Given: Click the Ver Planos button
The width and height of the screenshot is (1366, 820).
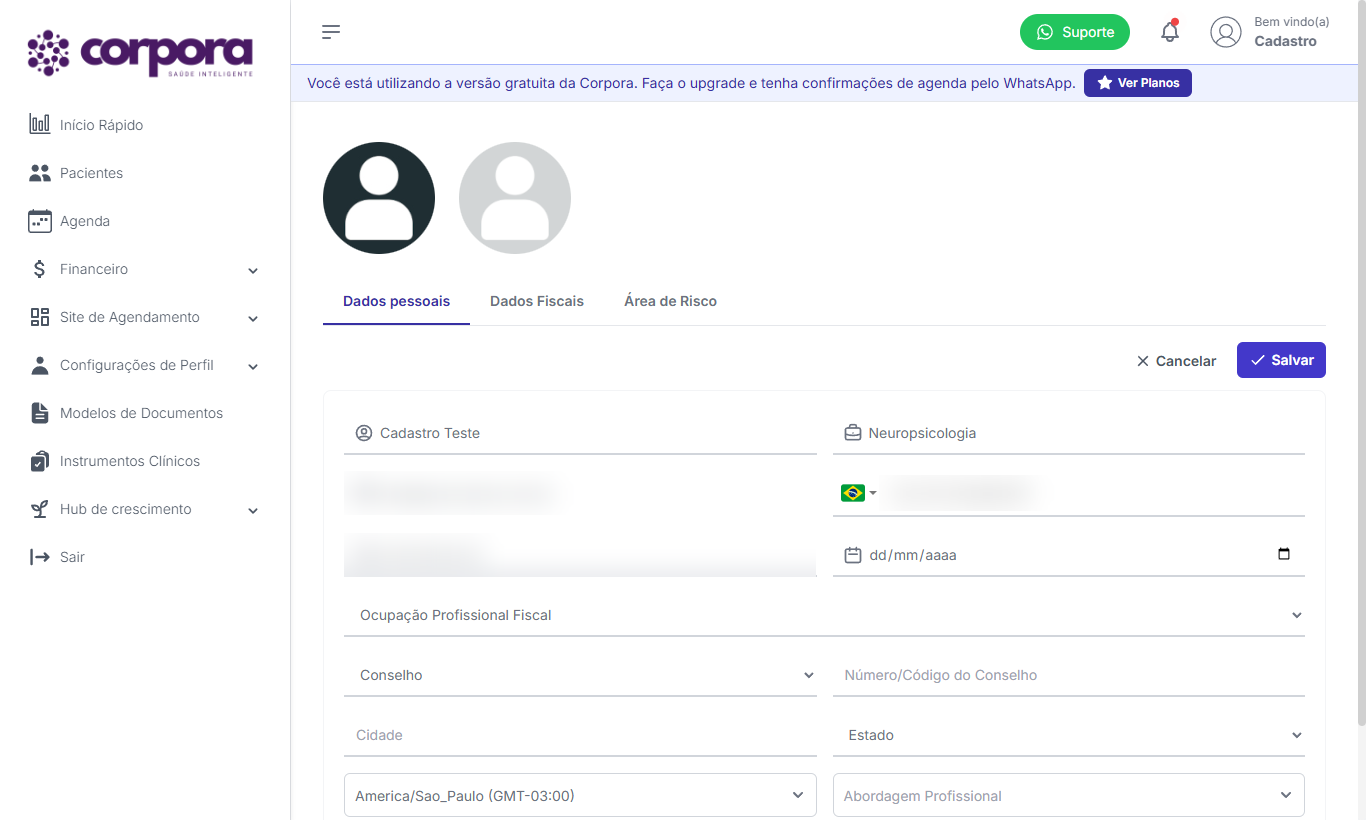Looking at the screenshot, I should 1138,83.
